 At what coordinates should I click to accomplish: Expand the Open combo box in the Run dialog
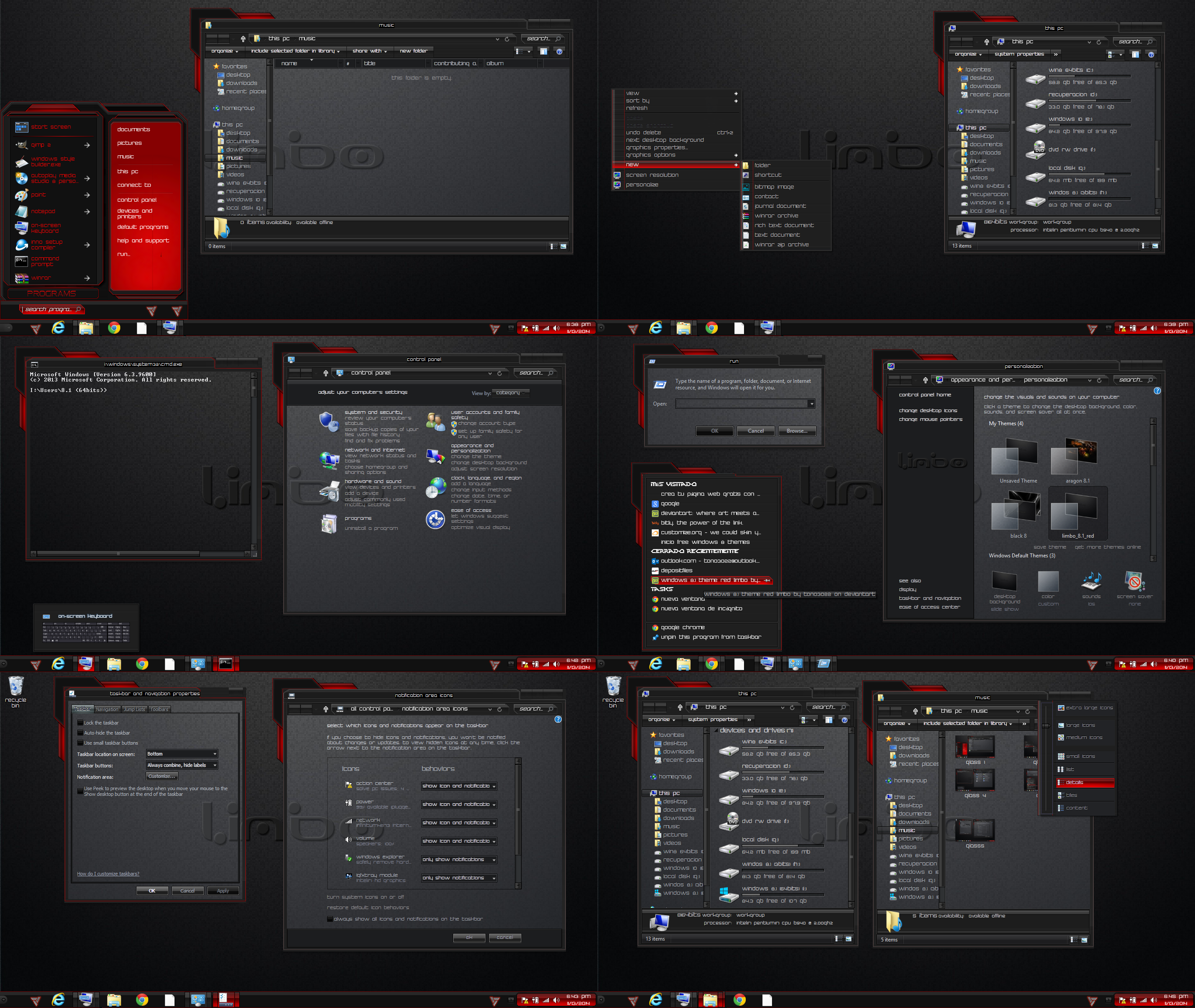pyautogui.click(x=811, y=404)
